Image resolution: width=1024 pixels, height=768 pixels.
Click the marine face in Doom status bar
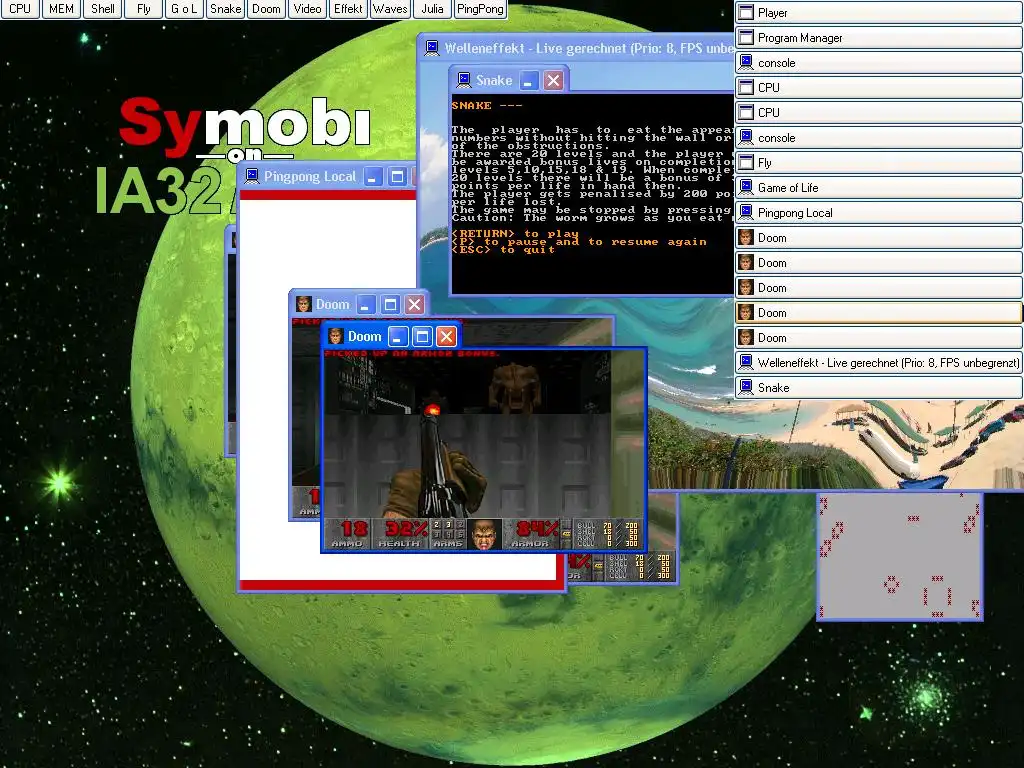click(x=484, y=534)
